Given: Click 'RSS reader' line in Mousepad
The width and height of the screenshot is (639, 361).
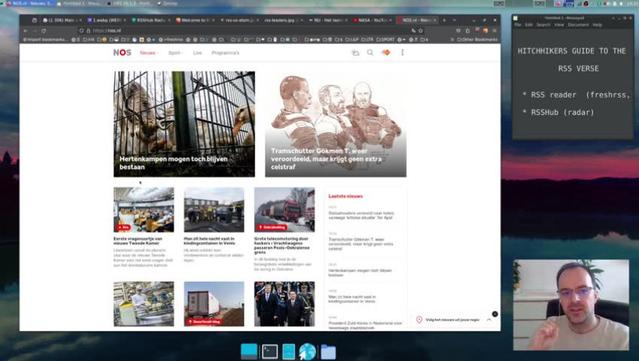Looking at the screenshot, I should point(576,95).
